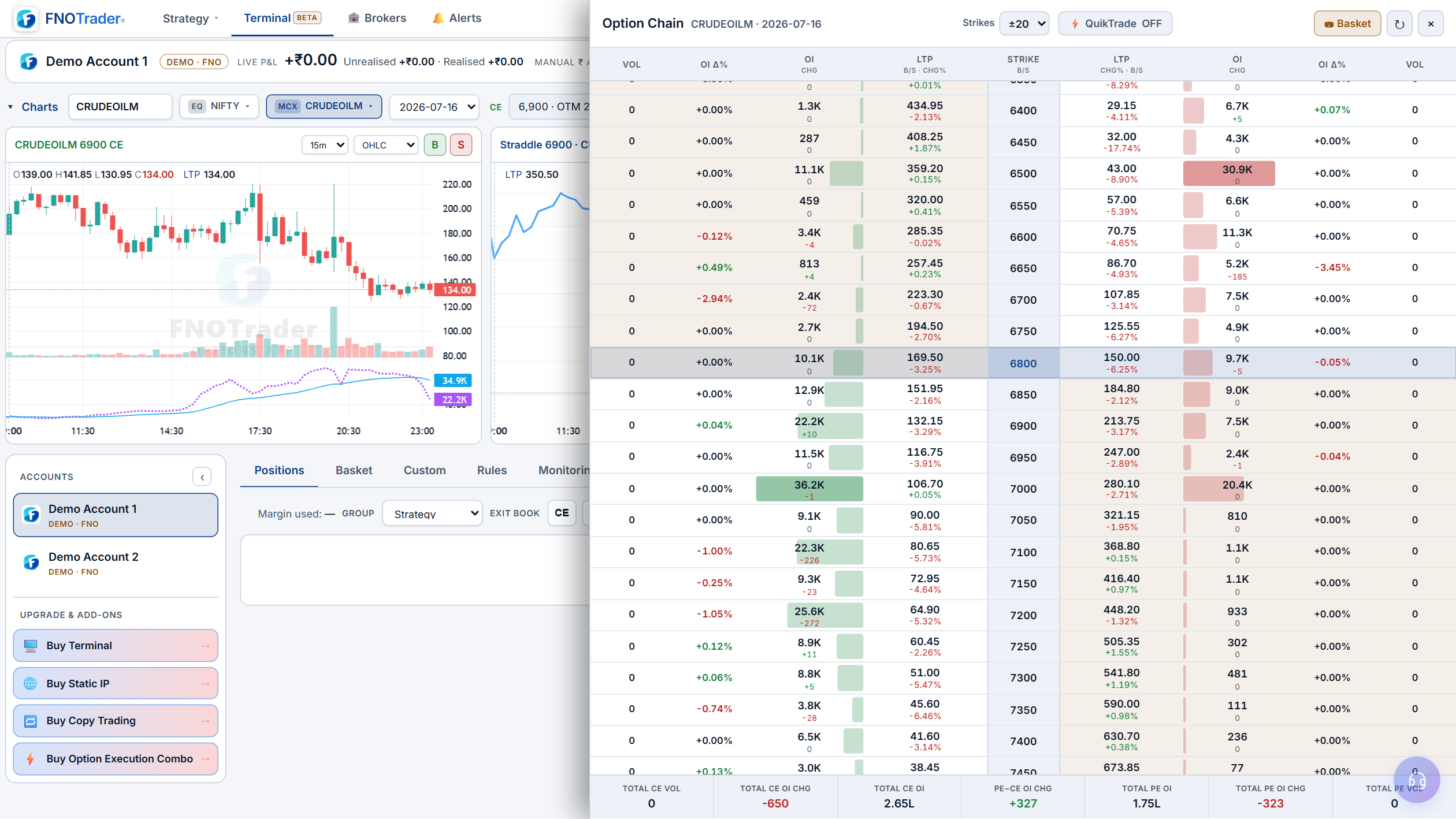Refresh the option chain

point(1399,24)
